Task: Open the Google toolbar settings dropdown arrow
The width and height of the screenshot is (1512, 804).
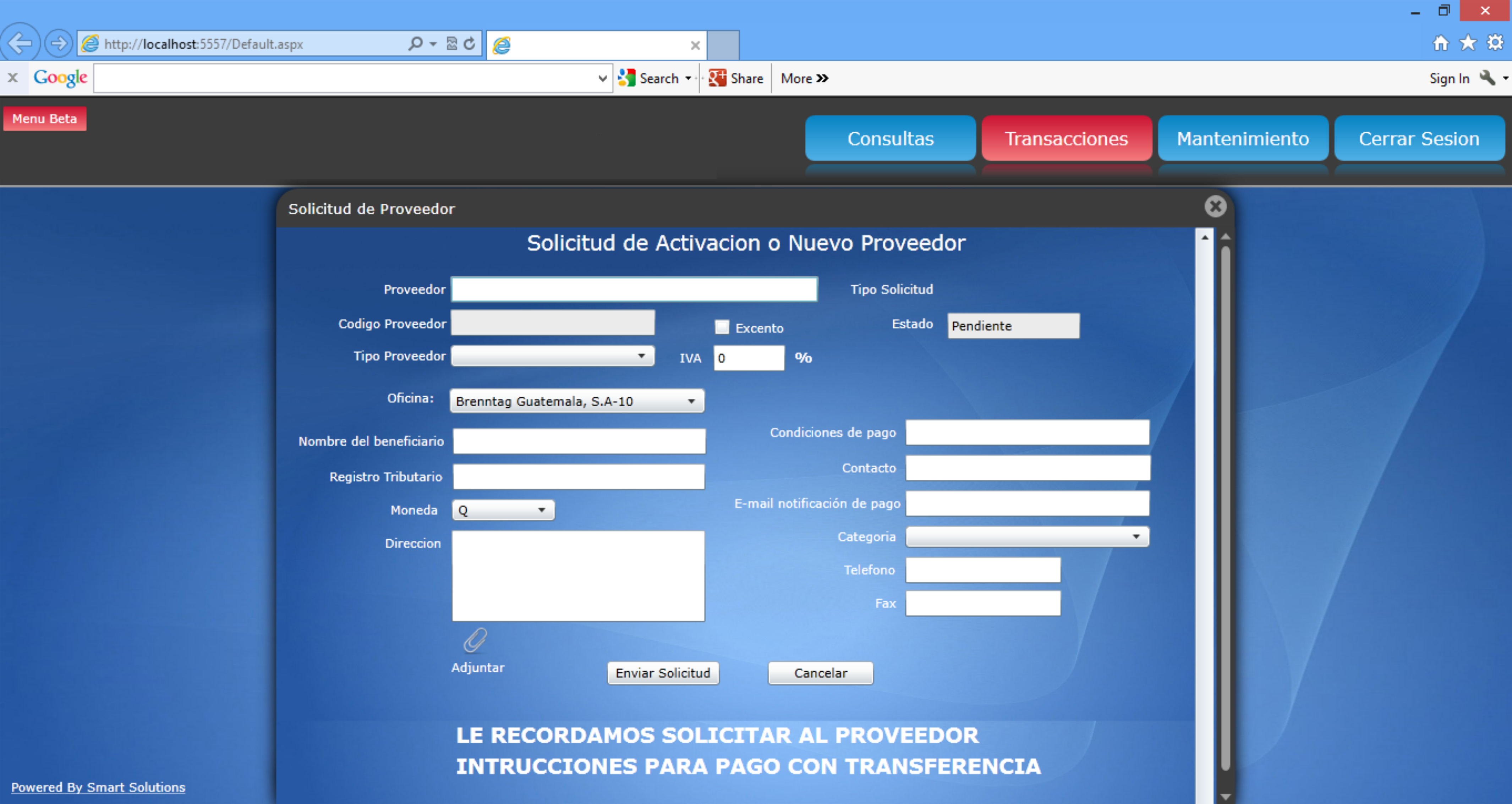Action: pos(1505,78)
